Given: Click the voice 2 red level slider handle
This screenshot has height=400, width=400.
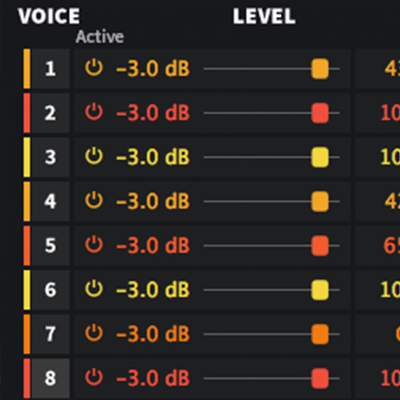Looking at the screenshot, I should click(x=320, y=113).
